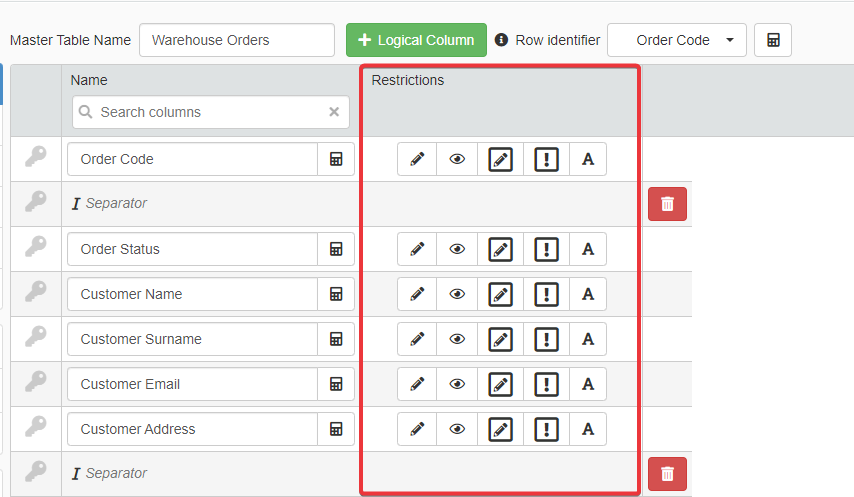The height and width of the screenshot is (497, 854).
Task: Clear the Search columns field
Action: 334,112
